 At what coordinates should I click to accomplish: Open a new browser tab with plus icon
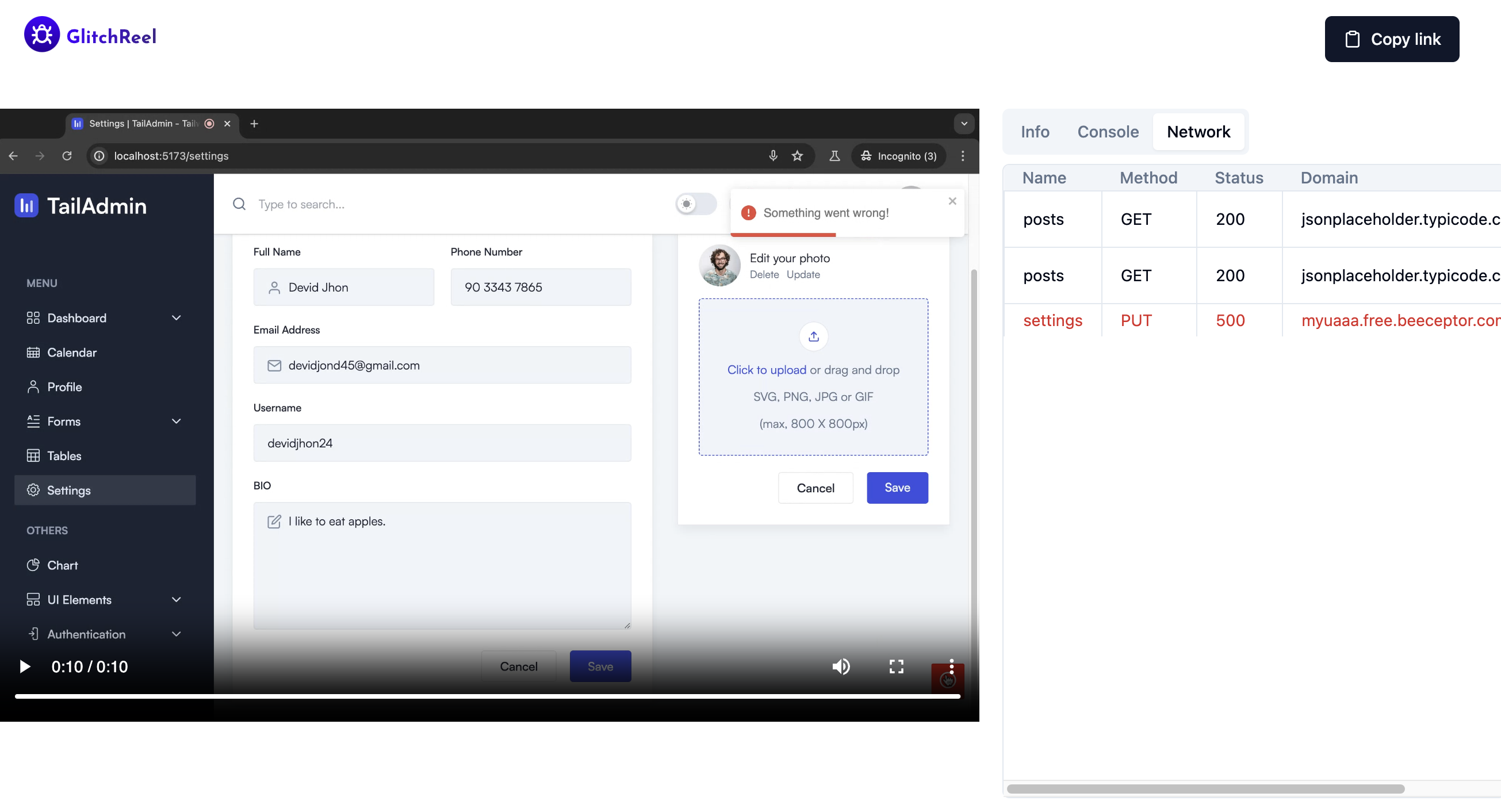tap(254, 124)
